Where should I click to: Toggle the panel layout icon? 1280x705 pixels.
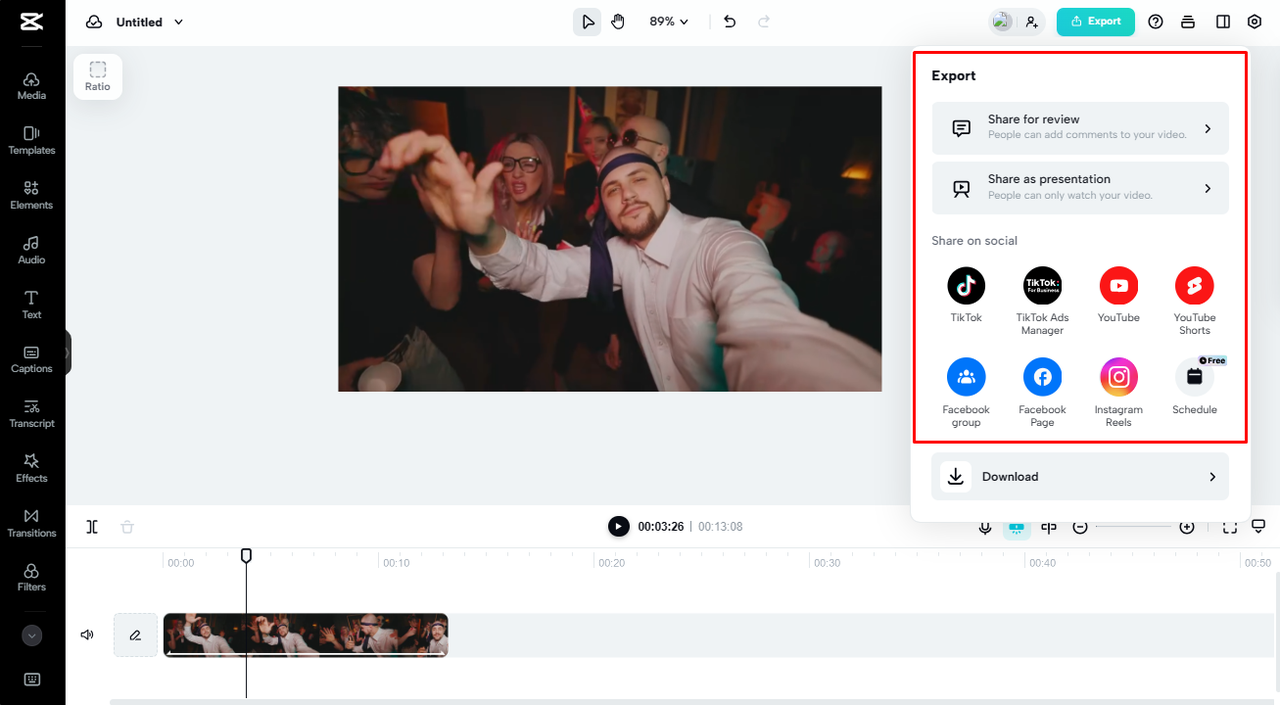click(x=1223, y=21)
